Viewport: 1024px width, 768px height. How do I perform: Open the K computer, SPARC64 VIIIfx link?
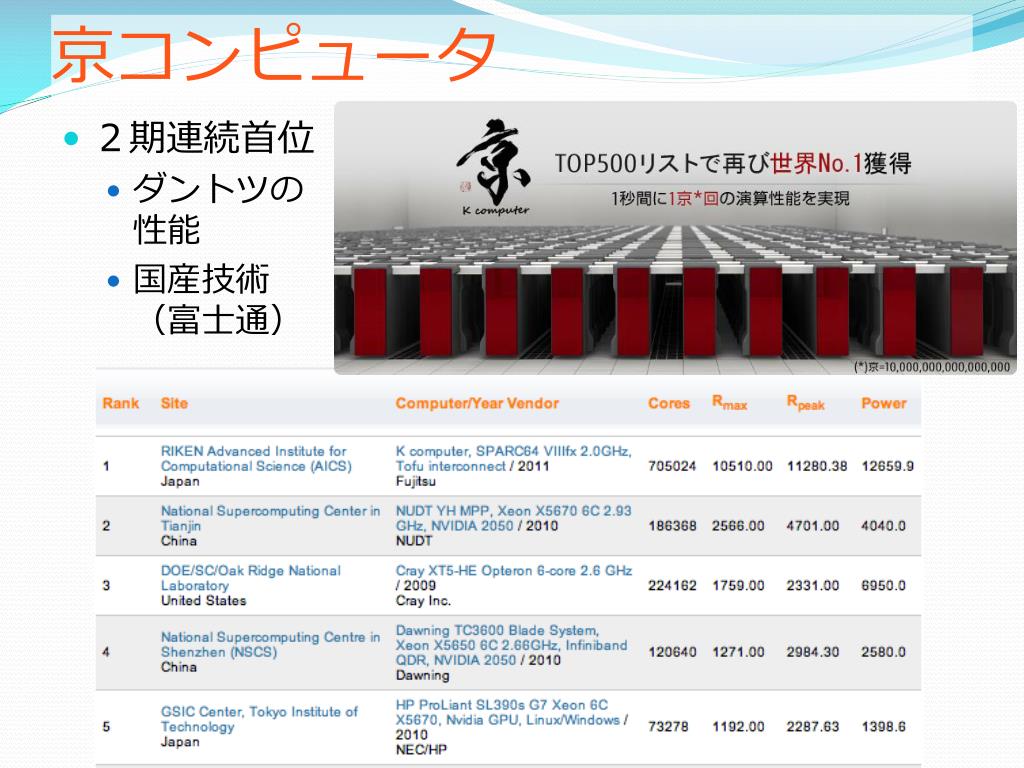pos(513,458)
